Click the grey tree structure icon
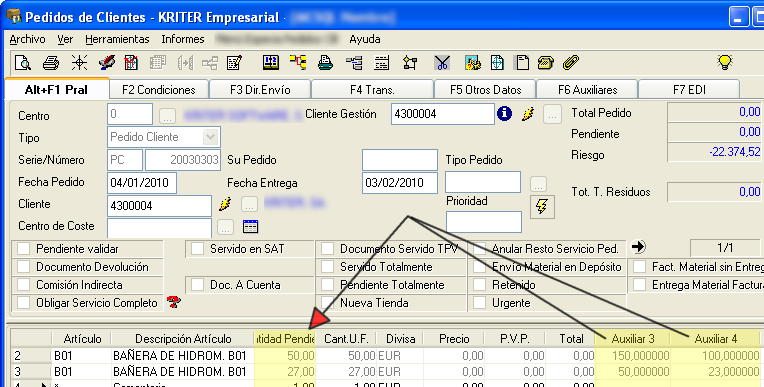Screen dimensions: 764x387 (354, 63)
